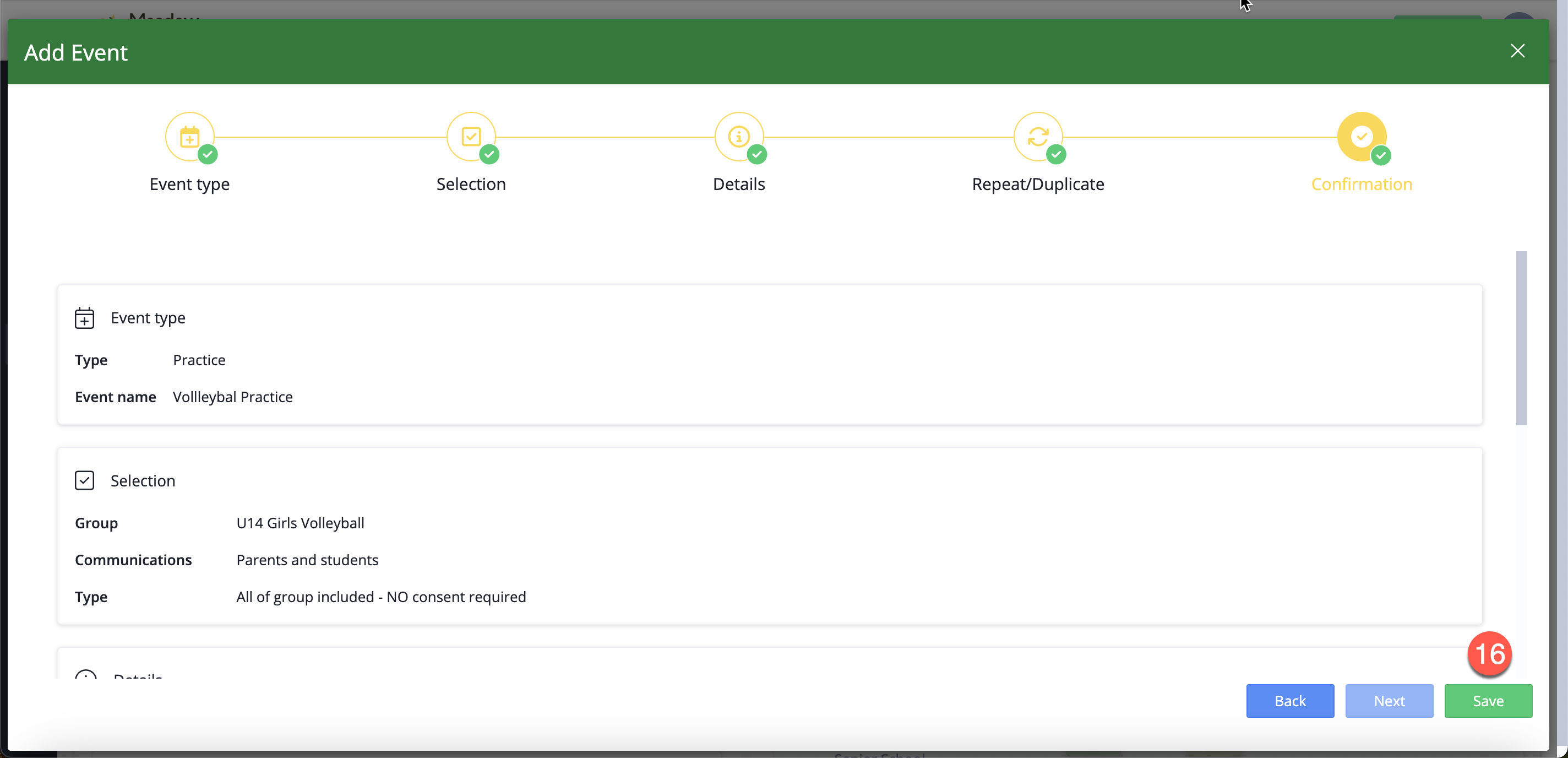
Task: Click the 'Event name' field label
Action: (x=116, y=397)
